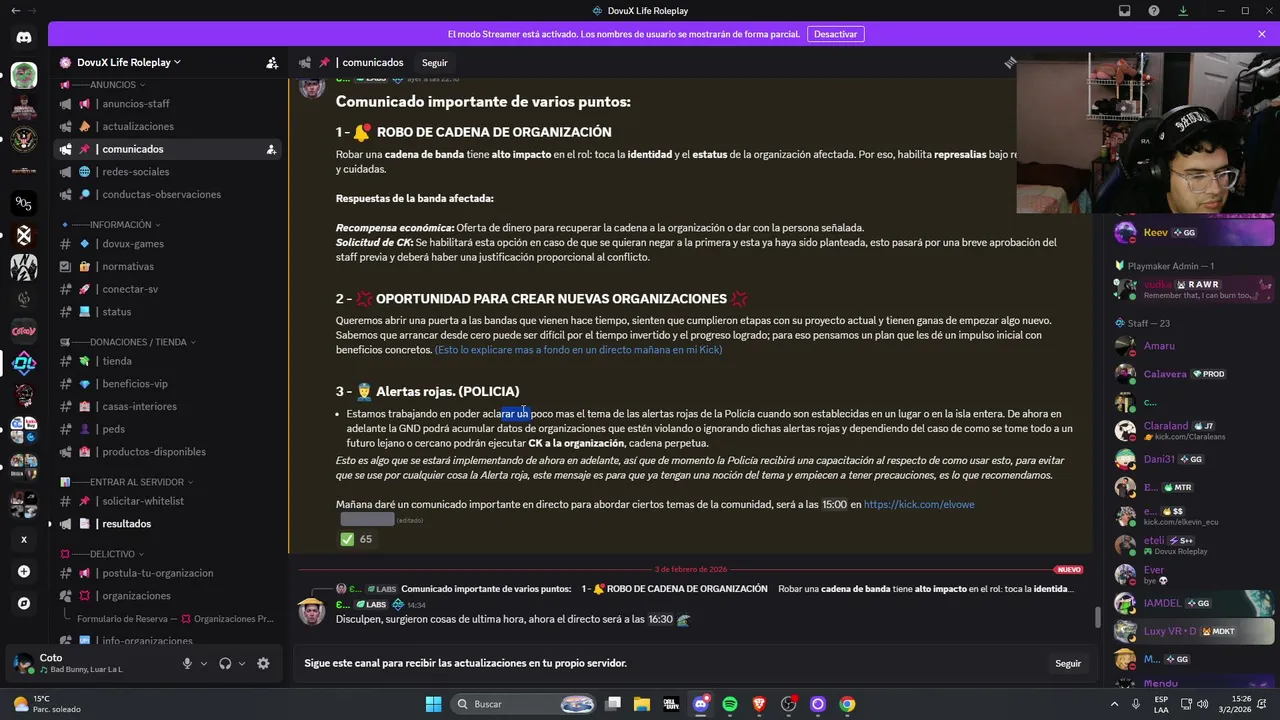1280x720 pixels.
Task: Open Google Chrome from the taskbar
Action: (x=847, y=704)
